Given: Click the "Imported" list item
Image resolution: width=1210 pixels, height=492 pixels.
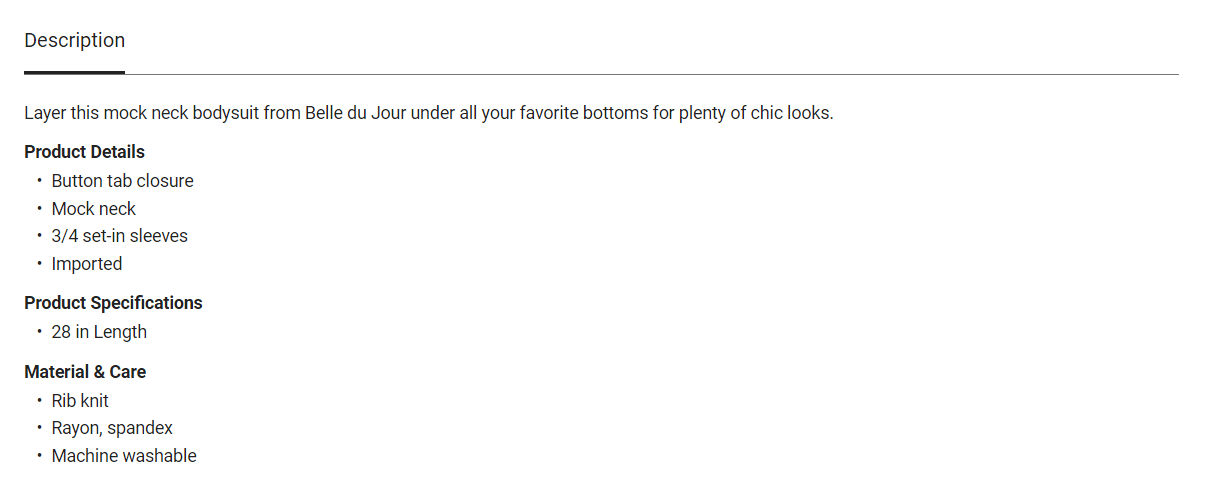Looking at the screenshot, I should click(x=87, y=264).
